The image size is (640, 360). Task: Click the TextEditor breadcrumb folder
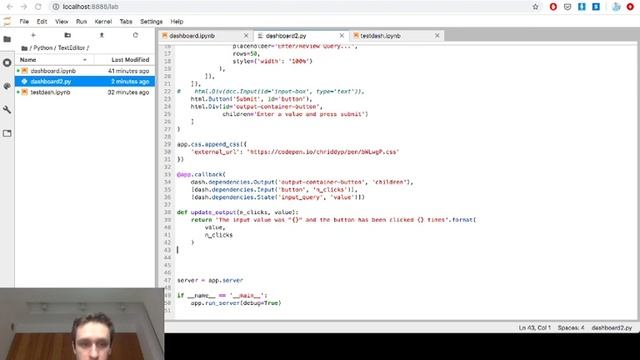click(71, 48)
